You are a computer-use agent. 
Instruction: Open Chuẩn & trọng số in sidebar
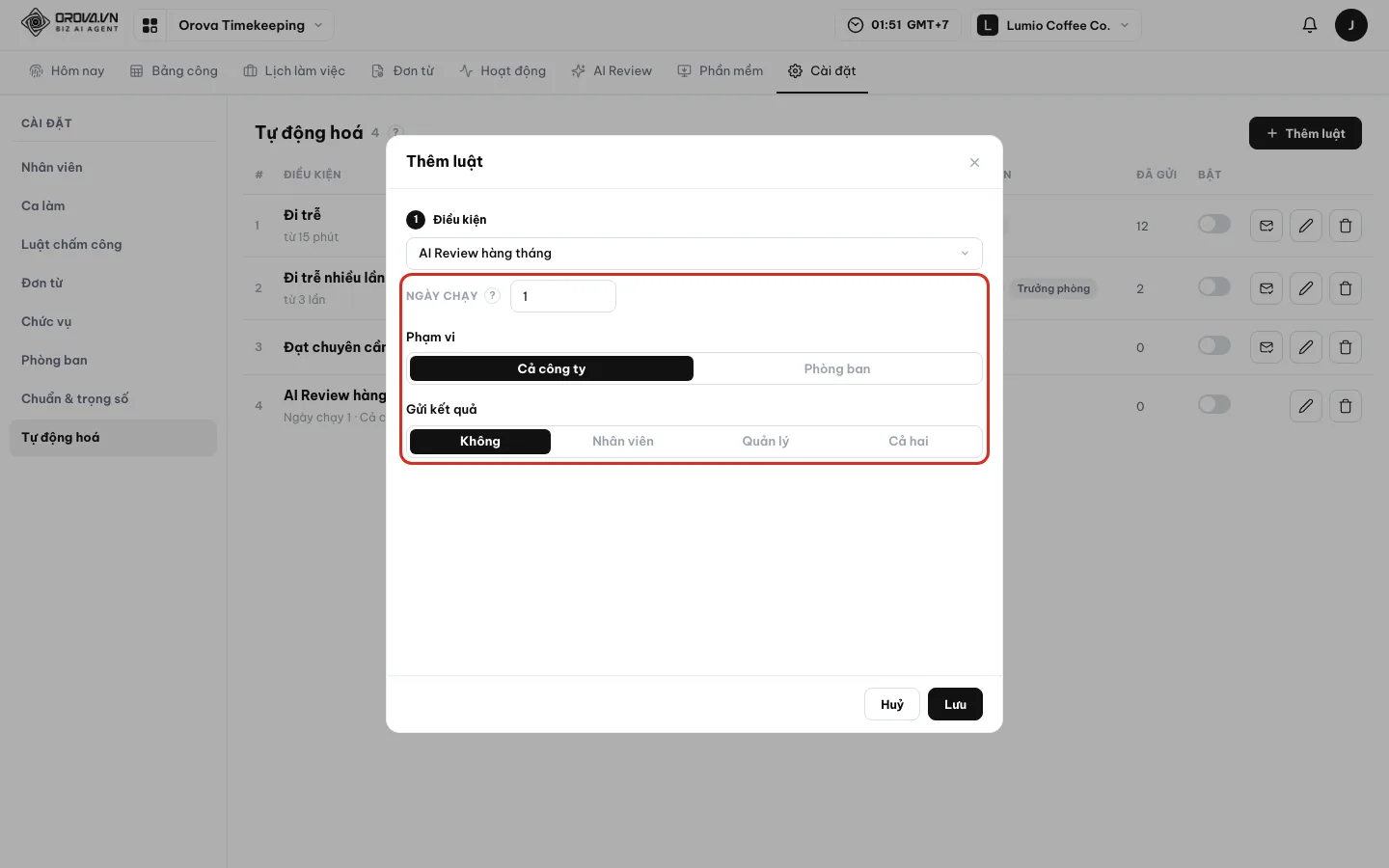tap(113, 399)
